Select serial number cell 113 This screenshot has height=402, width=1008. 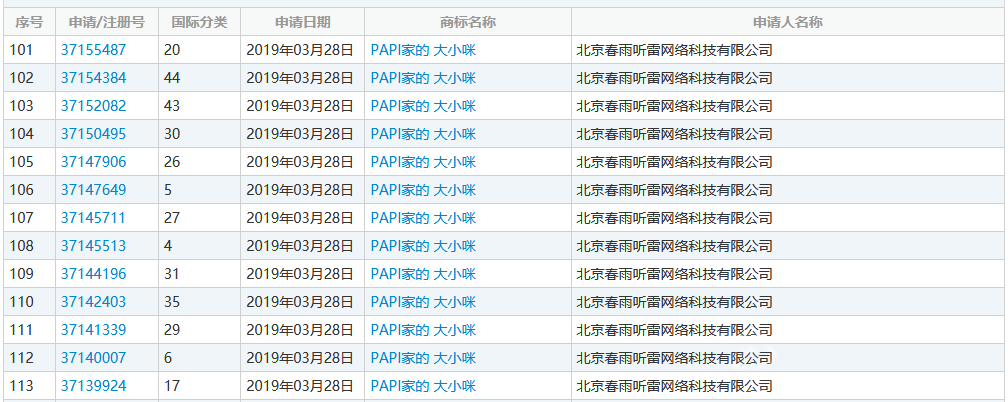[x=29, y=387]
